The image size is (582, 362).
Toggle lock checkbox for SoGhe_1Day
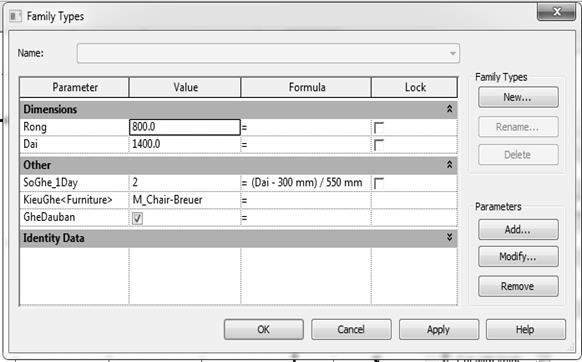(379, 183)
